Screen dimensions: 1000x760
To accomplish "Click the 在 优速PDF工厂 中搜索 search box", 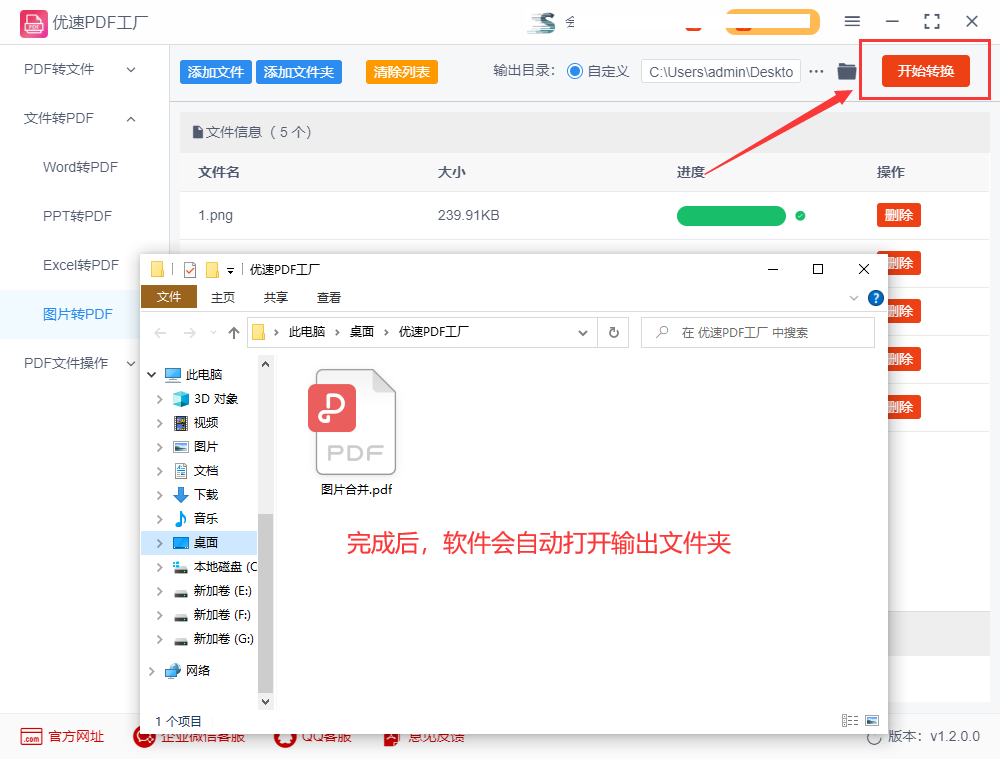I will click(x=757, y=332).
